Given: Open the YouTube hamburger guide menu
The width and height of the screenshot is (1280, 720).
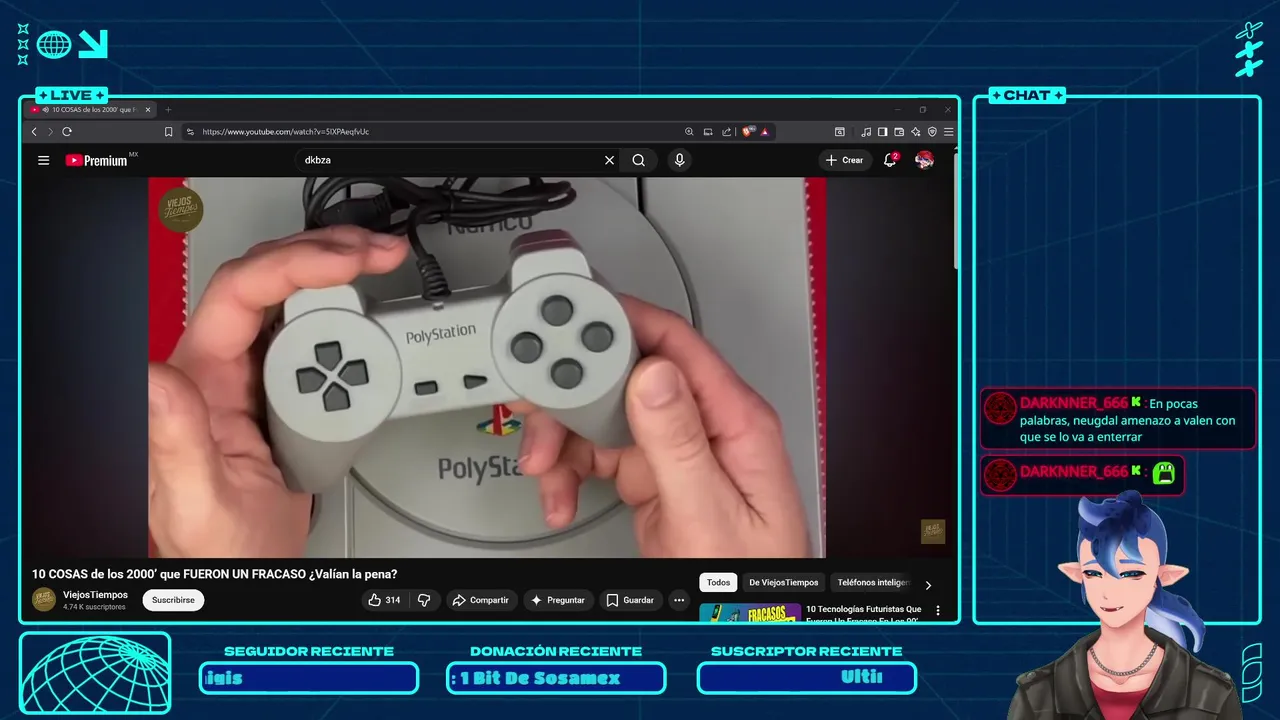Looking at the screenshot, I should (43, 160).
